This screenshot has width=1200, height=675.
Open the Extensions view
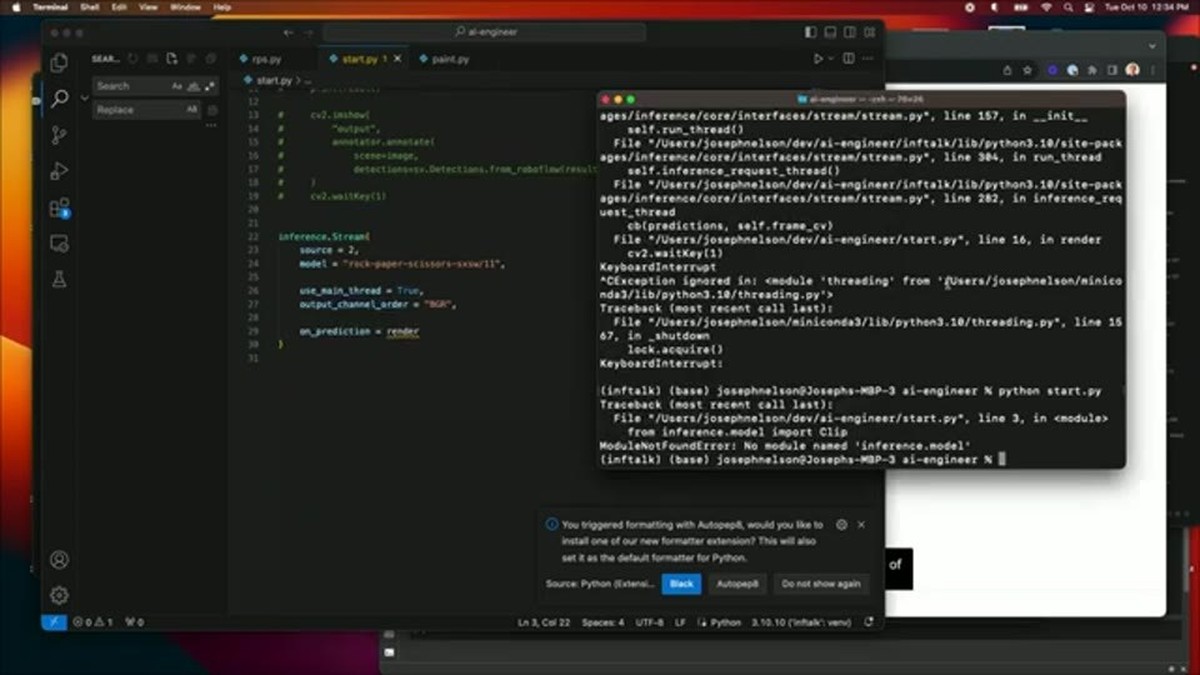point(59,208)
